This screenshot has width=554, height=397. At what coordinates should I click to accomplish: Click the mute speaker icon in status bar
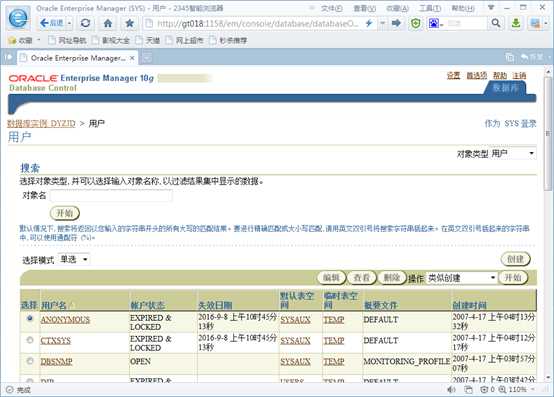[451, 390]
